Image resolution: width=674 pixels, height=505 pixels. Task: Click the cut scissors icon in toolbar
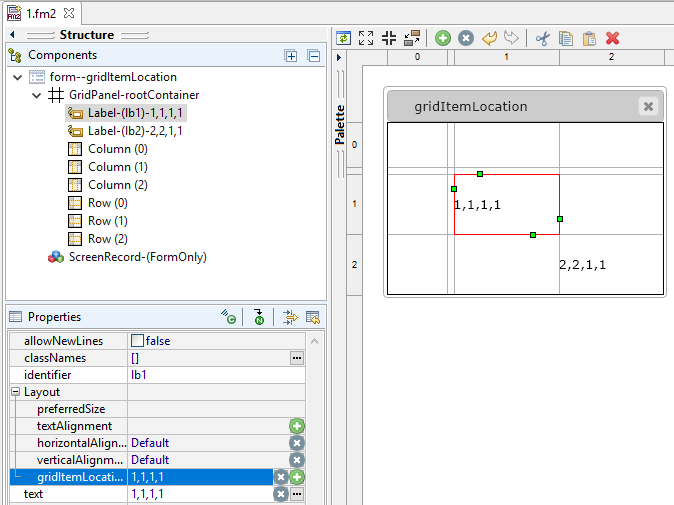[543, 38]
